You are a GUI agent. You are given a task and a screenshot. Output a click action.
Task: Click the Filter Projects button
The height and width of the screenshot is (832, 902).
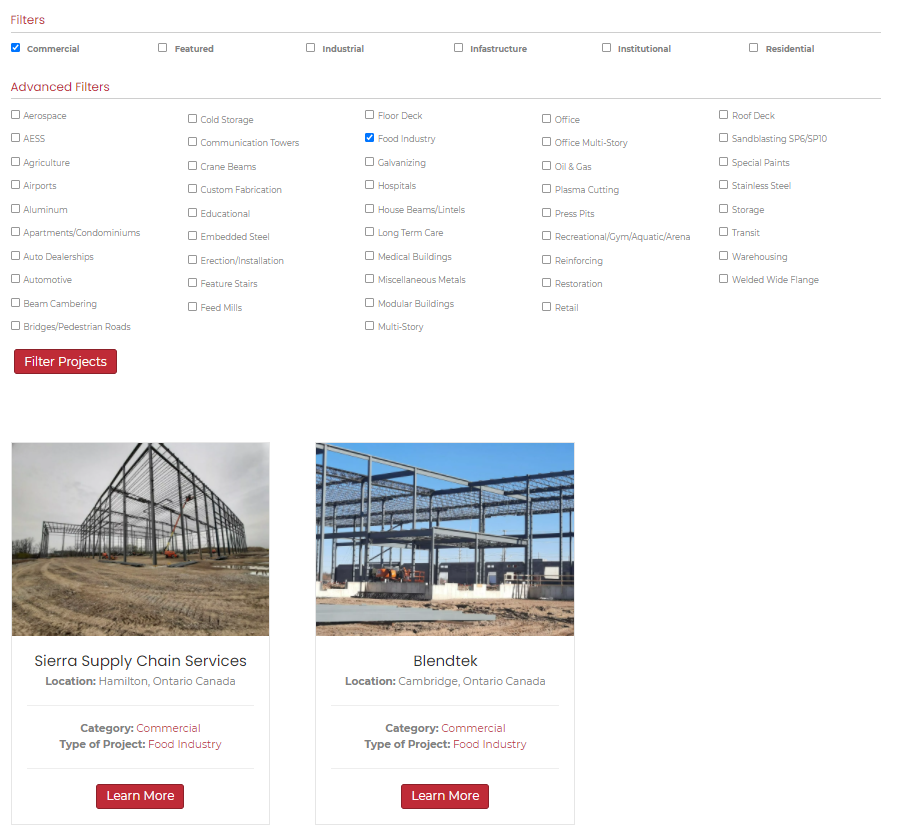(x=66, y=361)
